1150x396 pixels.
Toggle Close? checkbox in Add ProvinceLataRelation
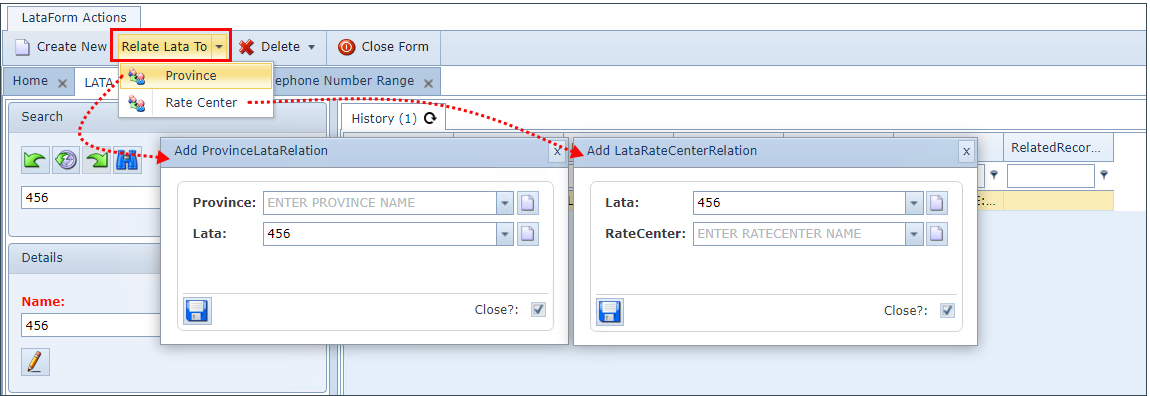coord(538,309)
